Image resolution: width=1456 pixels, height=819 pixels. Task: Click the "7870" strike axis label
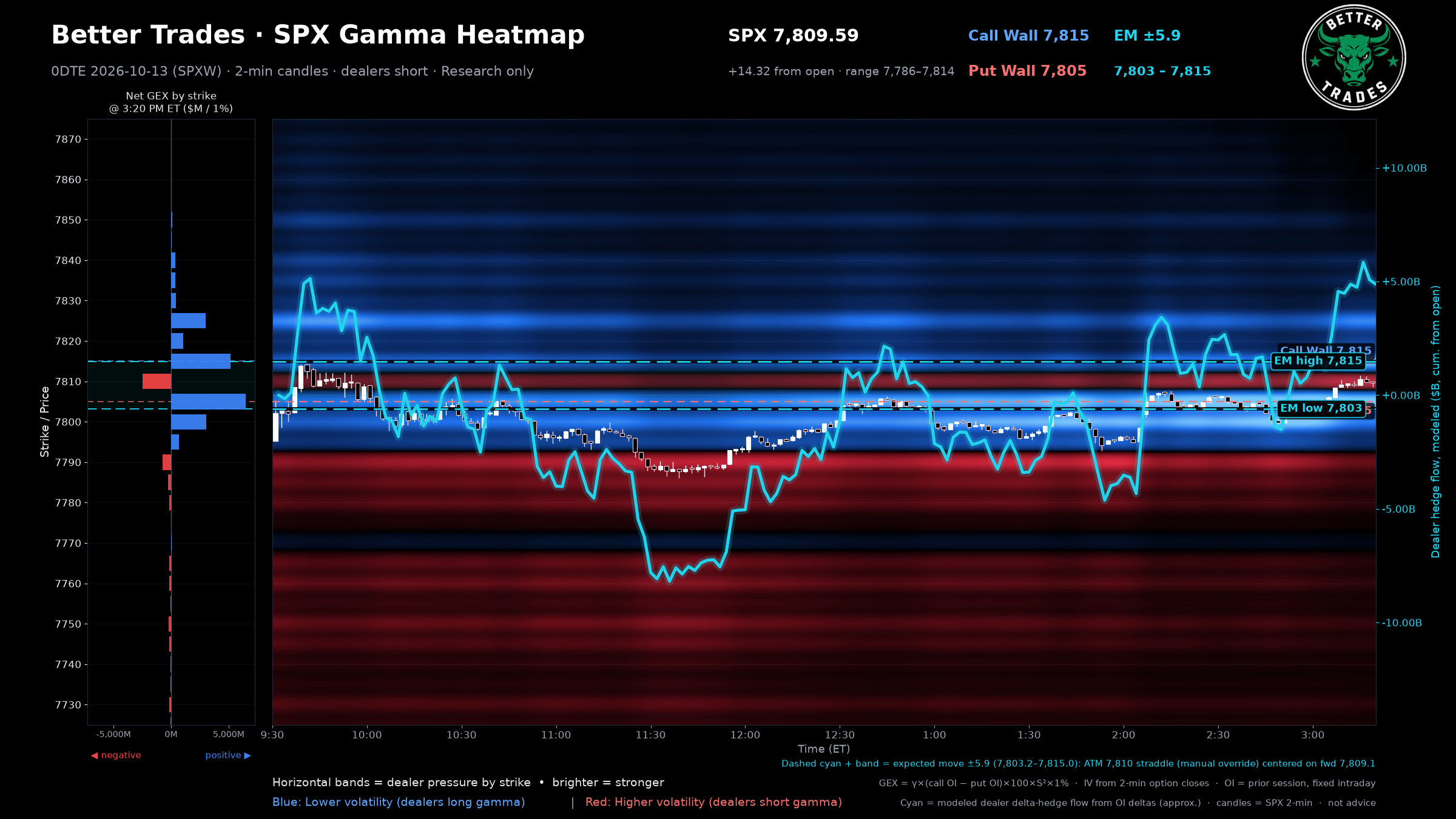[x=68, y=140]
